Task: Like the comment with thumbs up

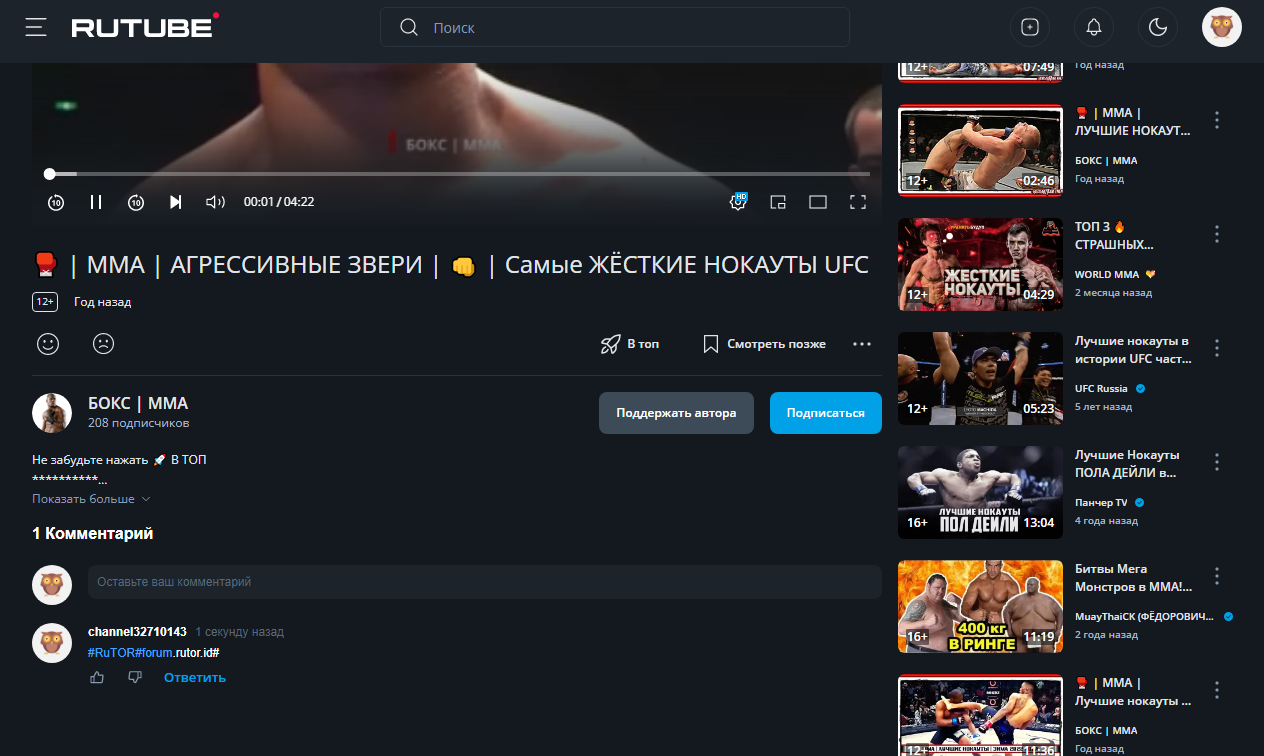Action: (97, 678)
